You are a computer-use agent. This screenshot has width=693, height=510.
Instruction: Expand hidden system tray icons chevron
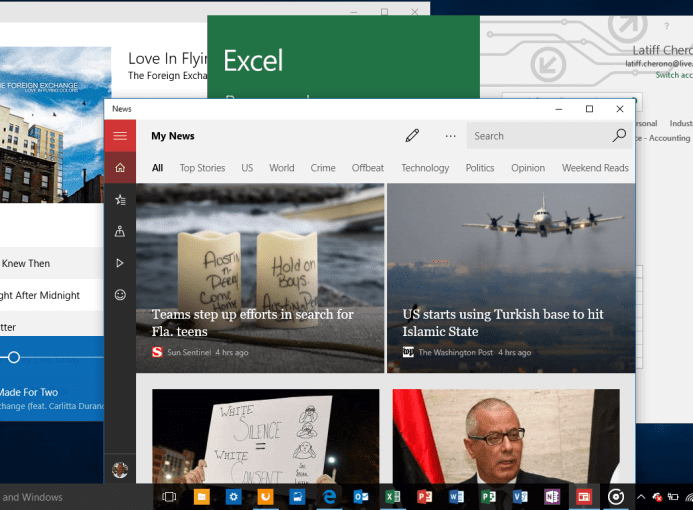[641, 497]
